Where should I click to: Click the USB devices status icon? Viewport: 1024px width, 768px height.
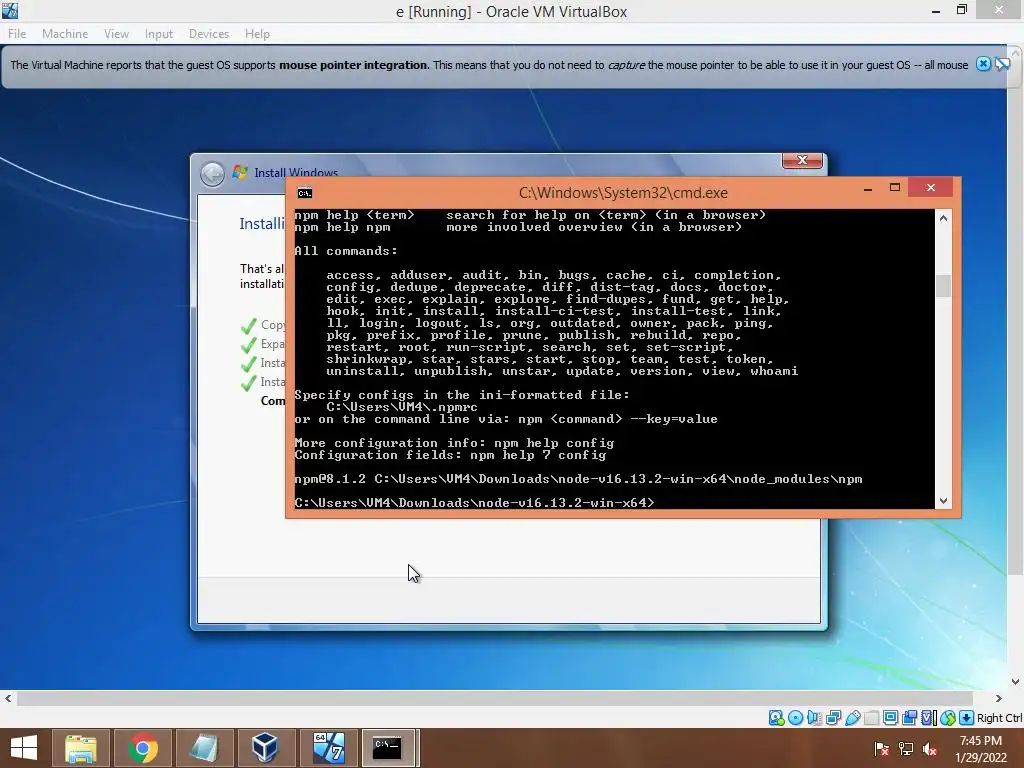click(853, 718)
